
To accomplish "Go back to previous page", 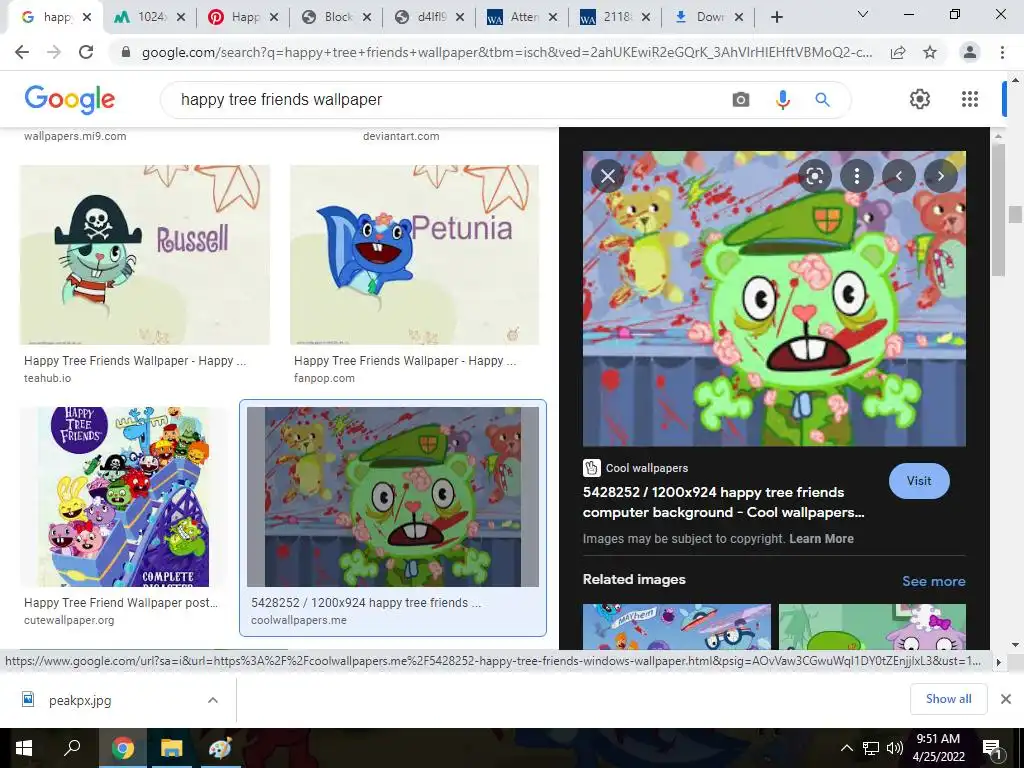I will pos(22,52).
